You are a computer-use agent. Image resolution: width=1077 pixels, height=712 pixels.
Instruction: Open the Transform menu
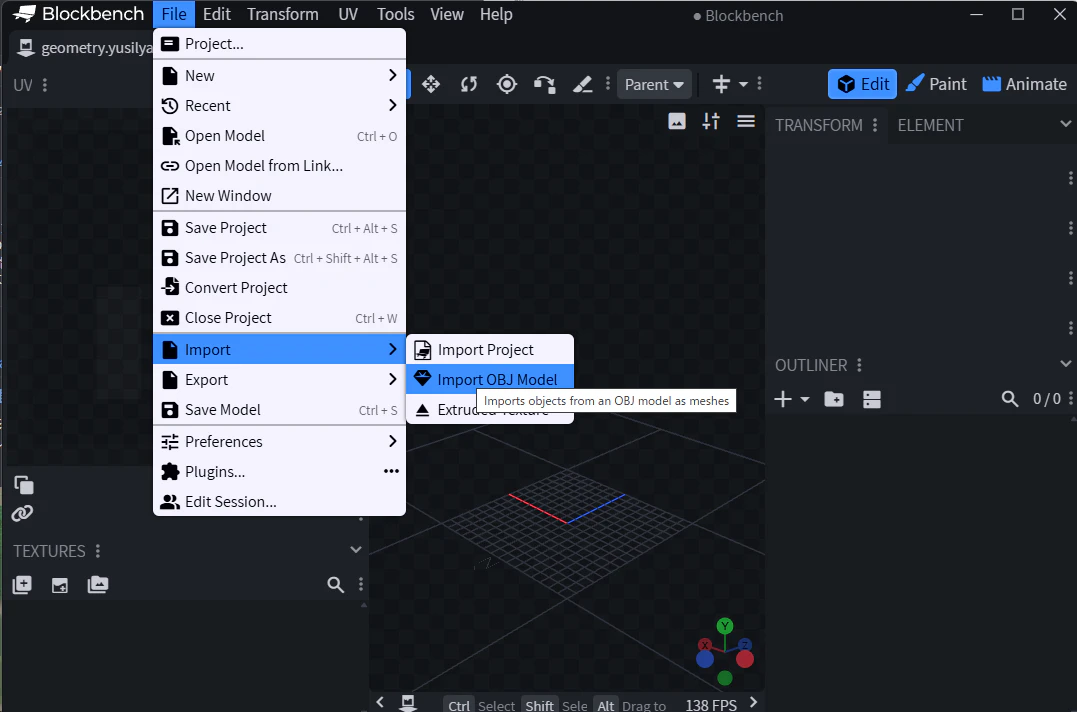coord(282,14)
